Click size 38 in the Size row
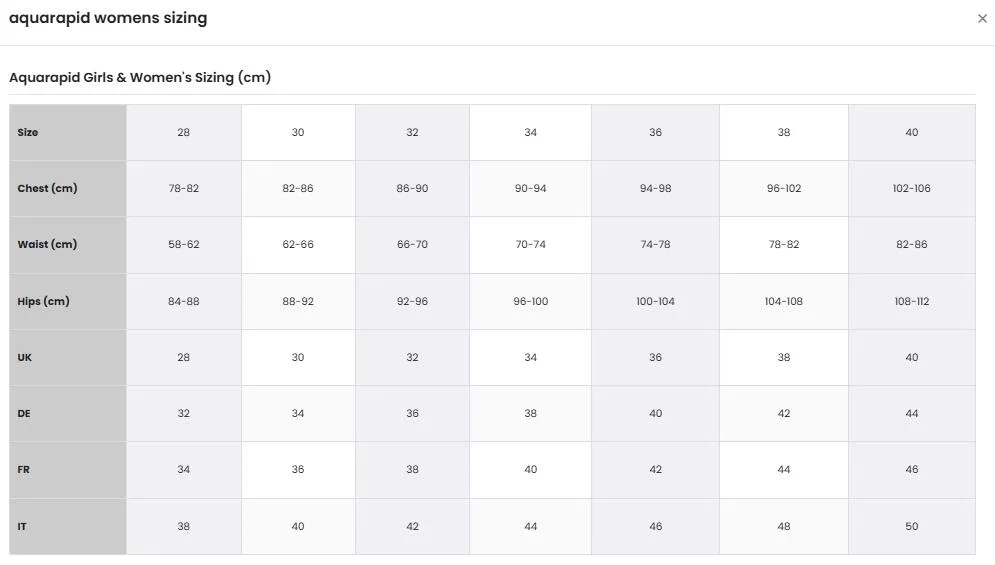The width and height of the screenshot is (995, 565). pos(784,133)
